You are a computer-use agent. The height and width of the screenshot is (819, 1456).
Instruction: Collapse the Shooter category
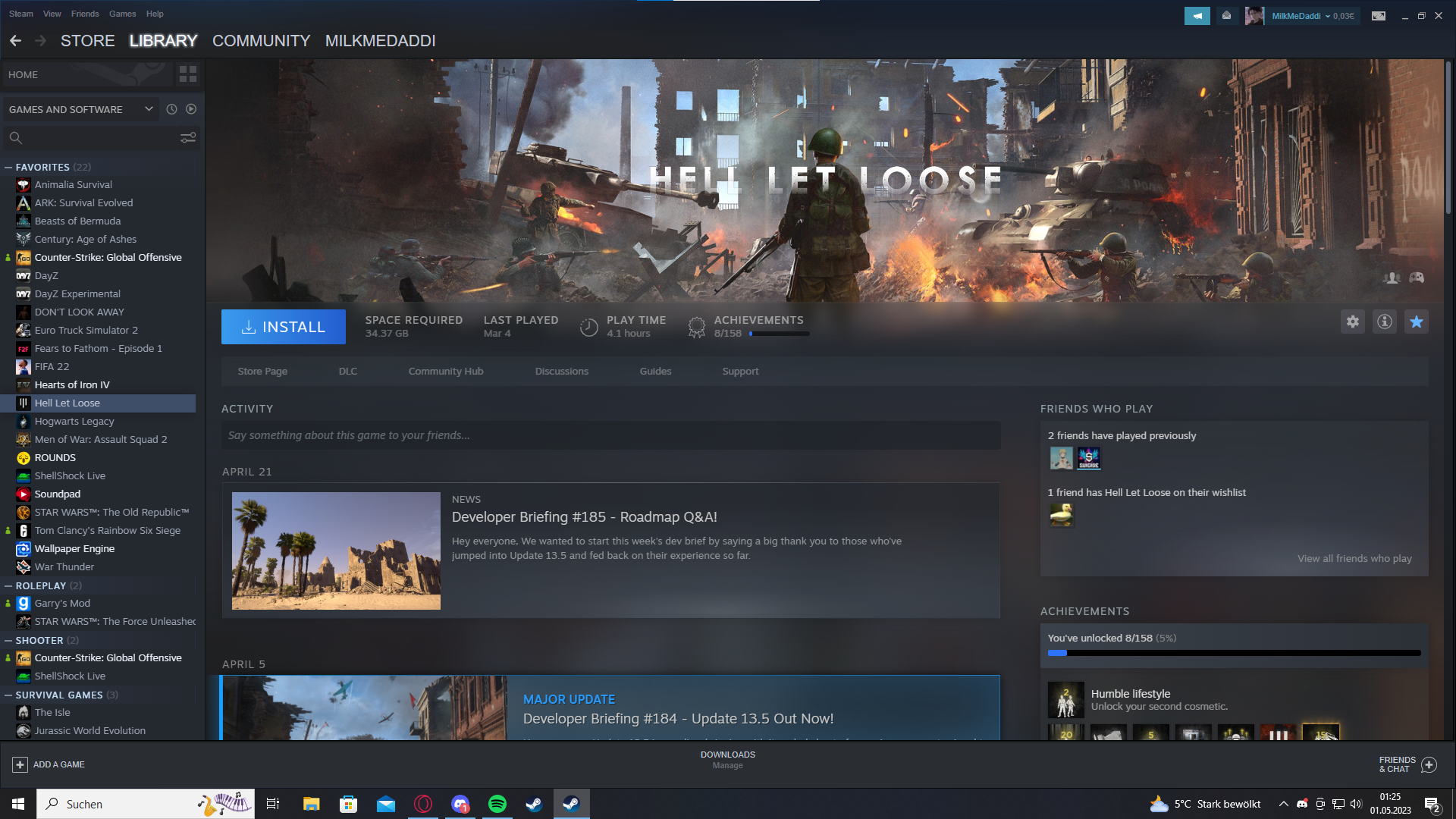pos(8,640)
